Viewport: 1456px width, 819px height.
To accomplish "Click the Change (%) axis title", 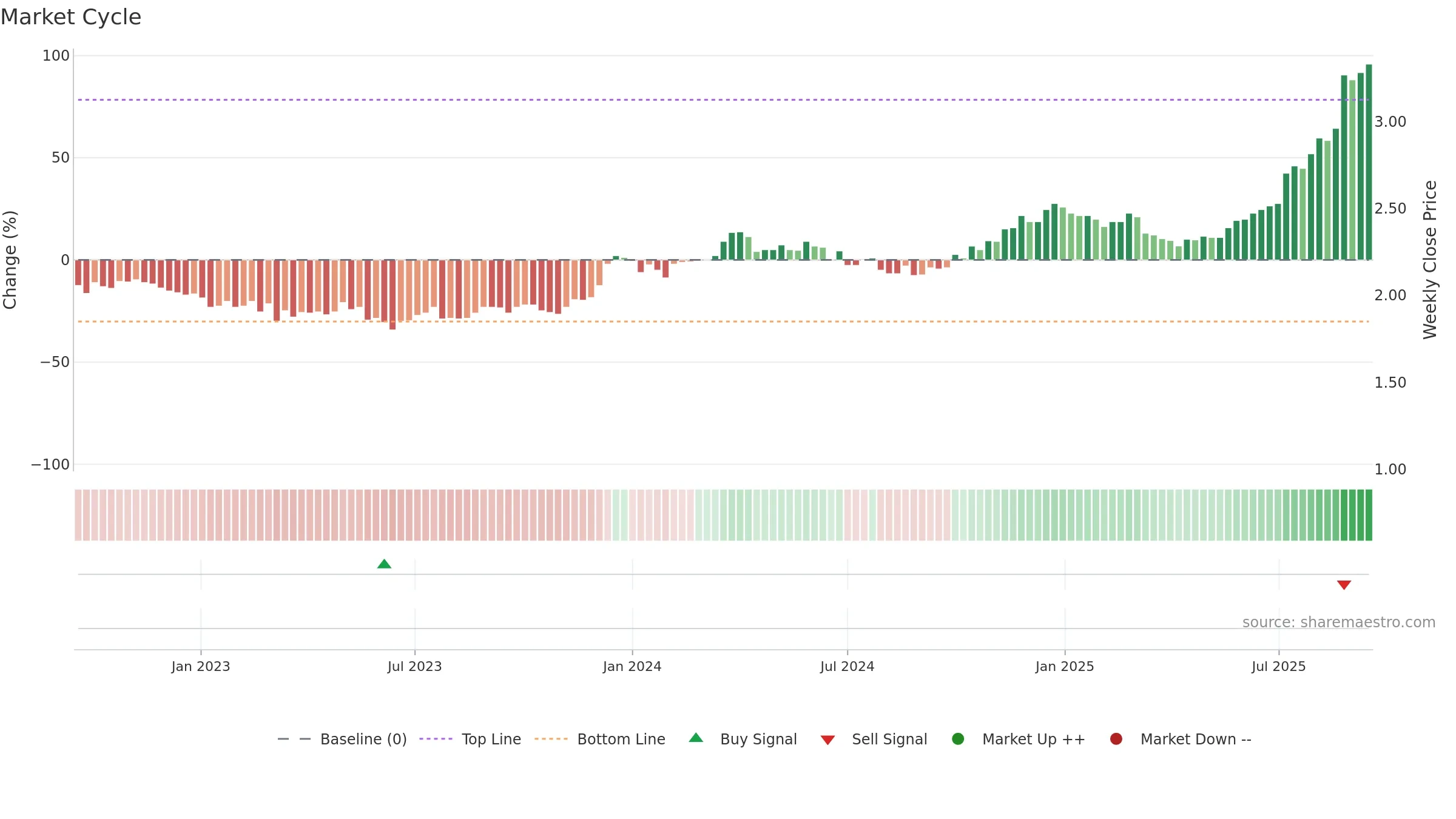I will point(10,260).
